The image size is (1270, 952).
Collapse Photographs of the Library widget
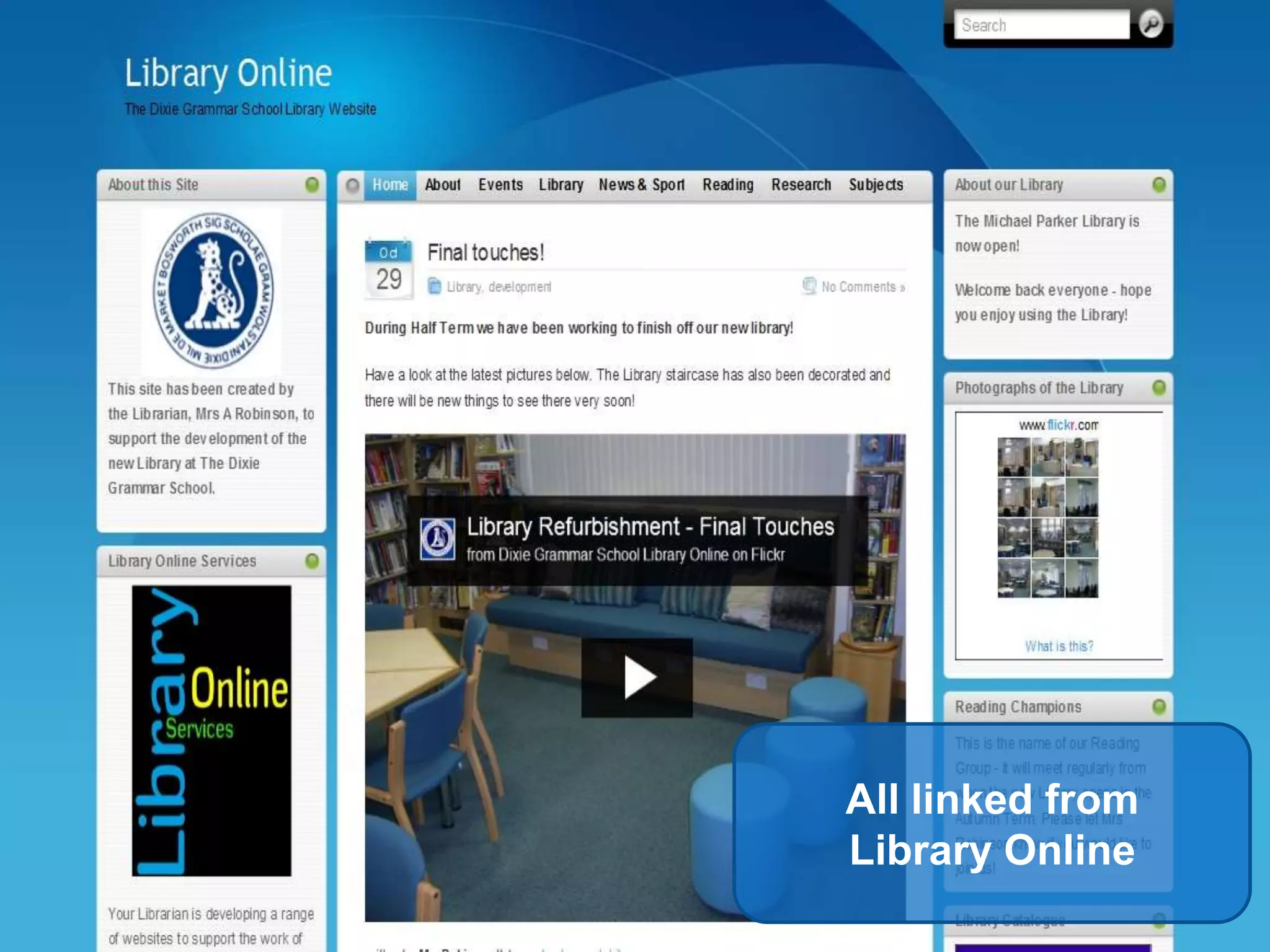[x=1159, y=388]
